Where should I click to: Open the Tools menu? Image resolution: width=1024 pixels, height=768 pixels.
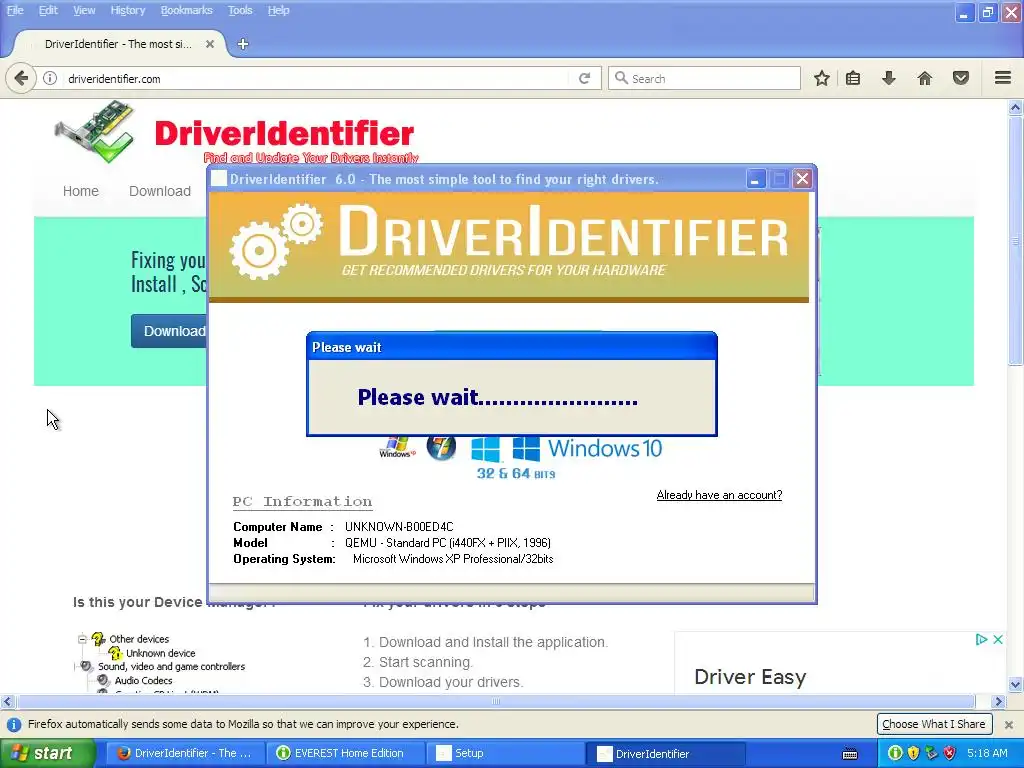pos(240,10)
